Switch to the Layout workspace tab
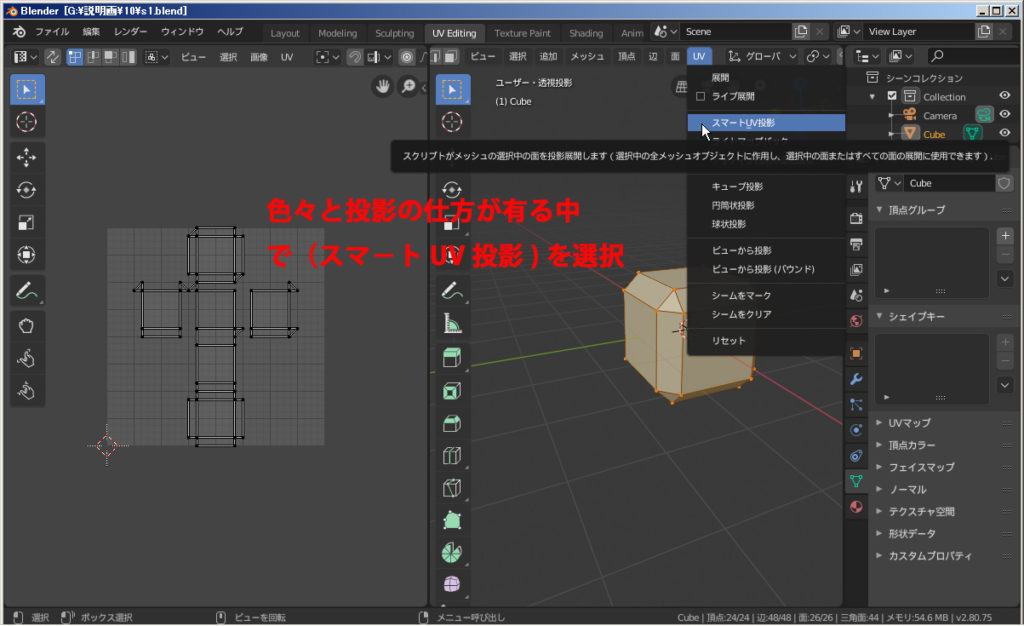The height and width of the screenshot is (626, 1024). [x=285, y=33]
